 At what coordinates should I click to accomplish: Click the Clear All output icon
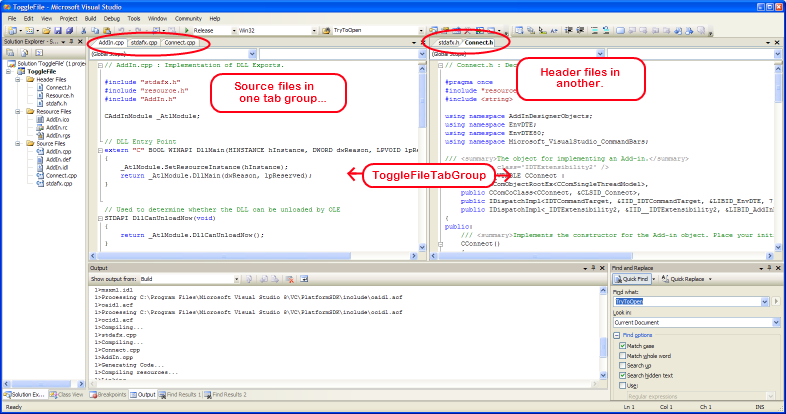[x=289, y=279]
